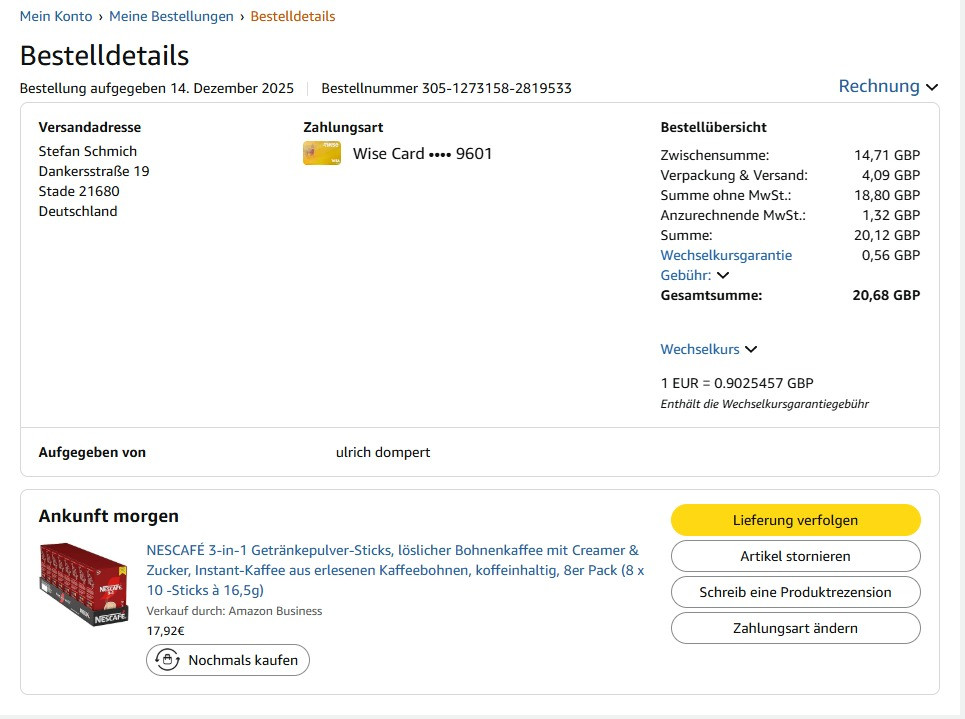Click Nochmals kaufen button
The image size is (965, 719).
[228, 660]
